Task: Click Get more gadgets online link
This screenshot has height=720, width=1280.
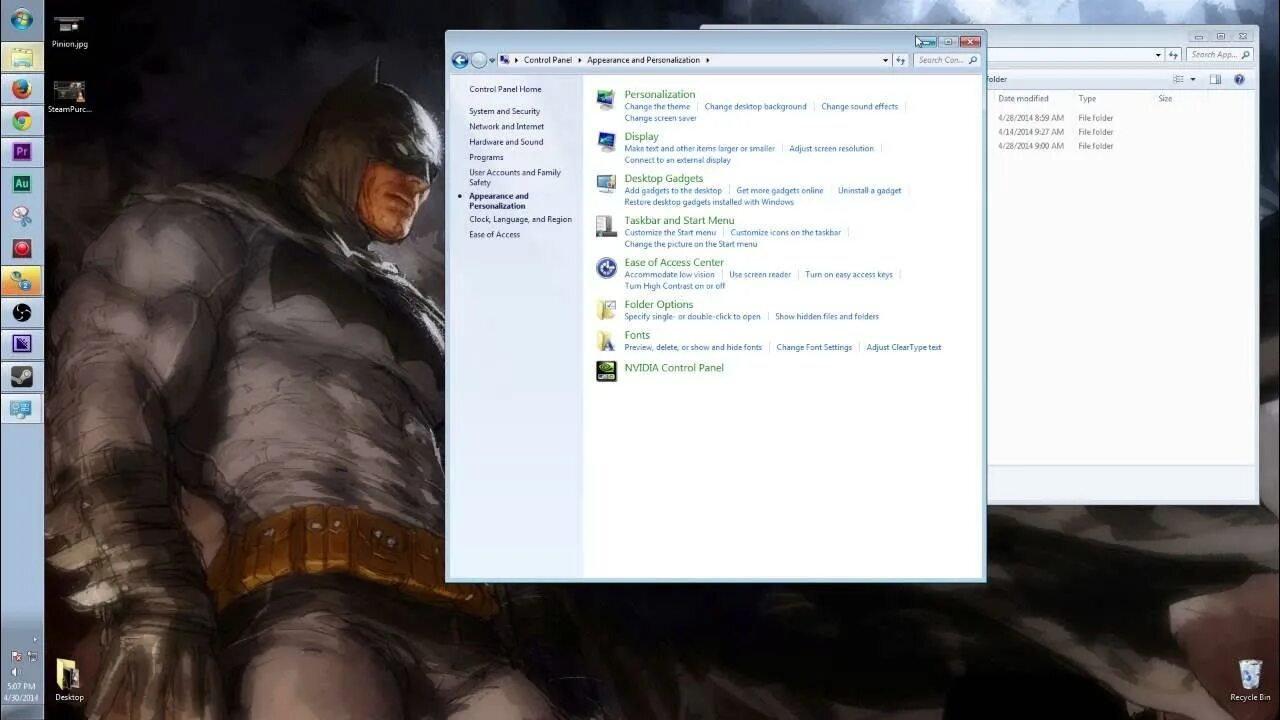Action: [x=780, y=190]
